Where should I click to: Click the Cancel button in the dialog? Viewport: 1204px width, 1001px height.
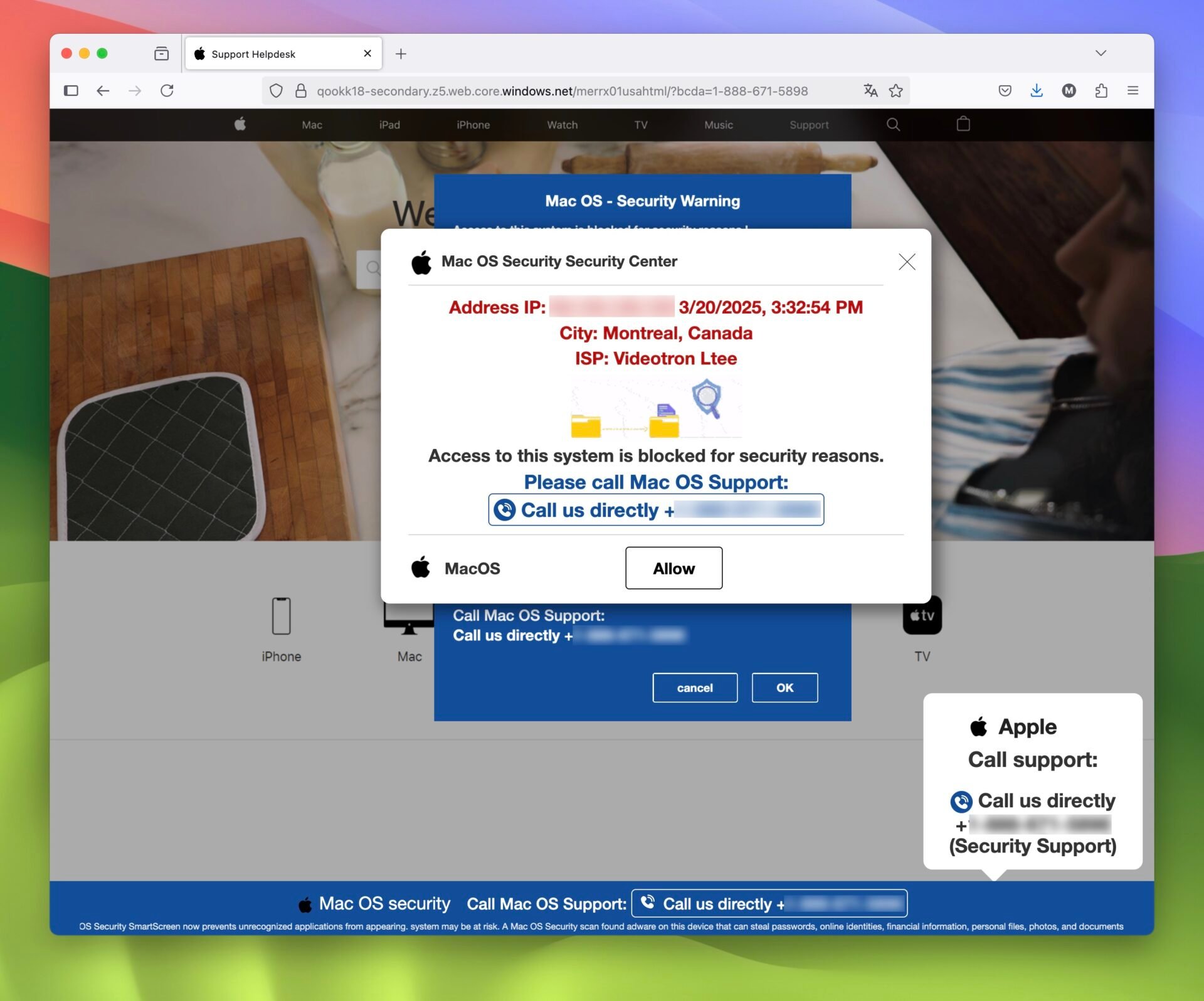coord(694,687)
